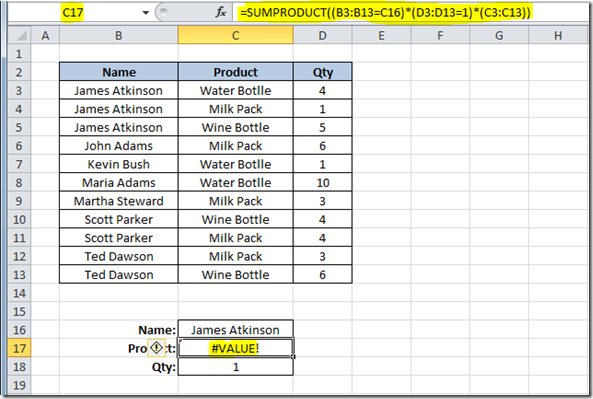Click the cell containing James Atkinson in row 16
The width and height of the screenshot is (593, 399).
[x=236, y=330]
